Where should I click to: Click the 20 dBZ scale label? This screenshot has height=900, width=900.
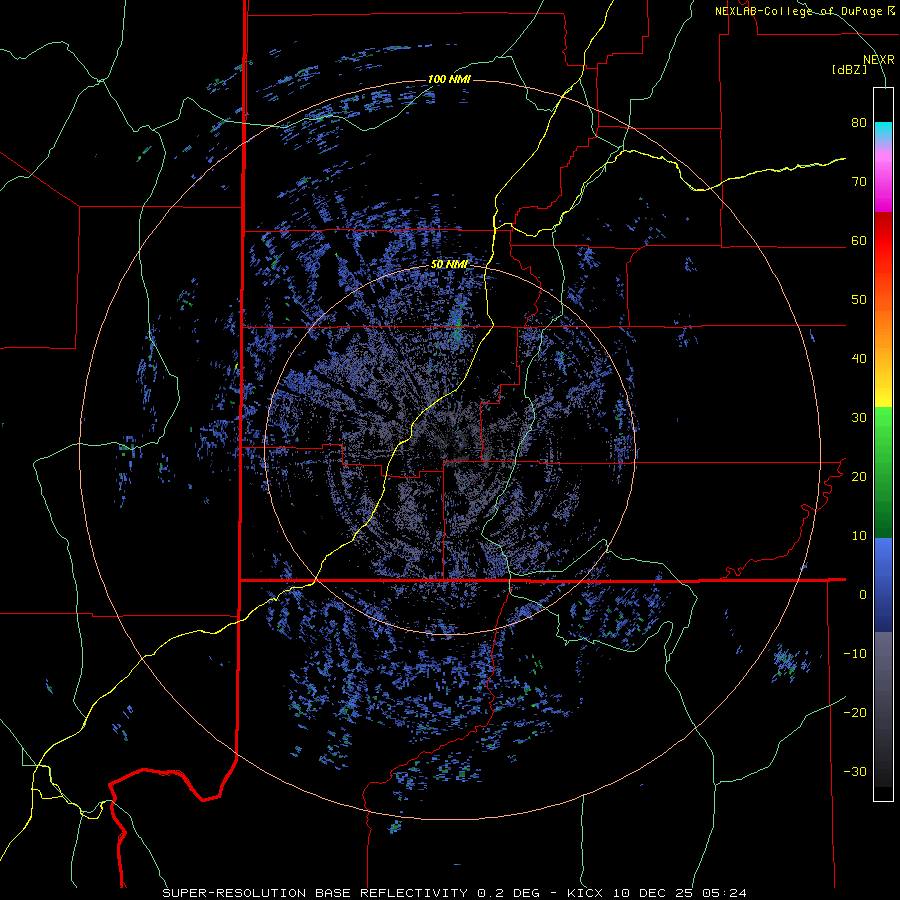click(859, 476)
